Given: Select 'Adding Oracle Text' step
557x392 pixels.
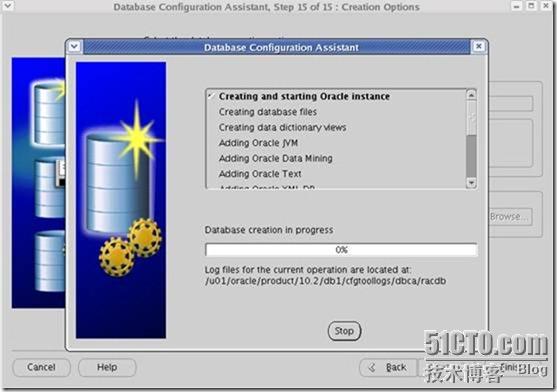Looking at the screenshot, I should point(260,174).
